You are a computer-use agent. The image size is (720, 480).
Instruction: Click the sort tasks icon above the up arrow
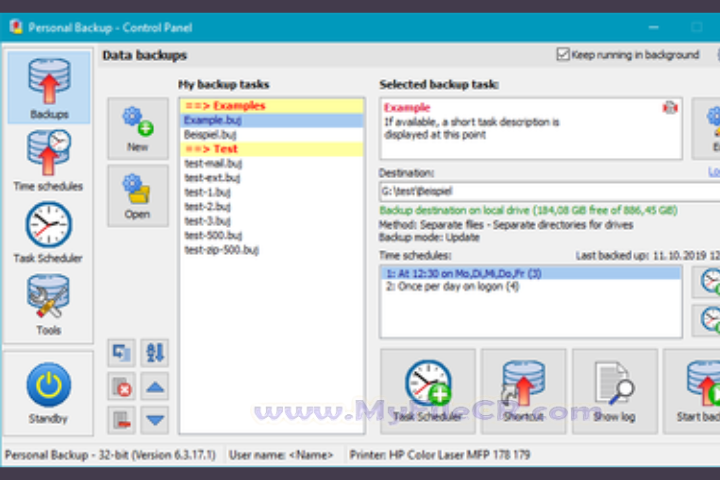(x=155, y=353)
